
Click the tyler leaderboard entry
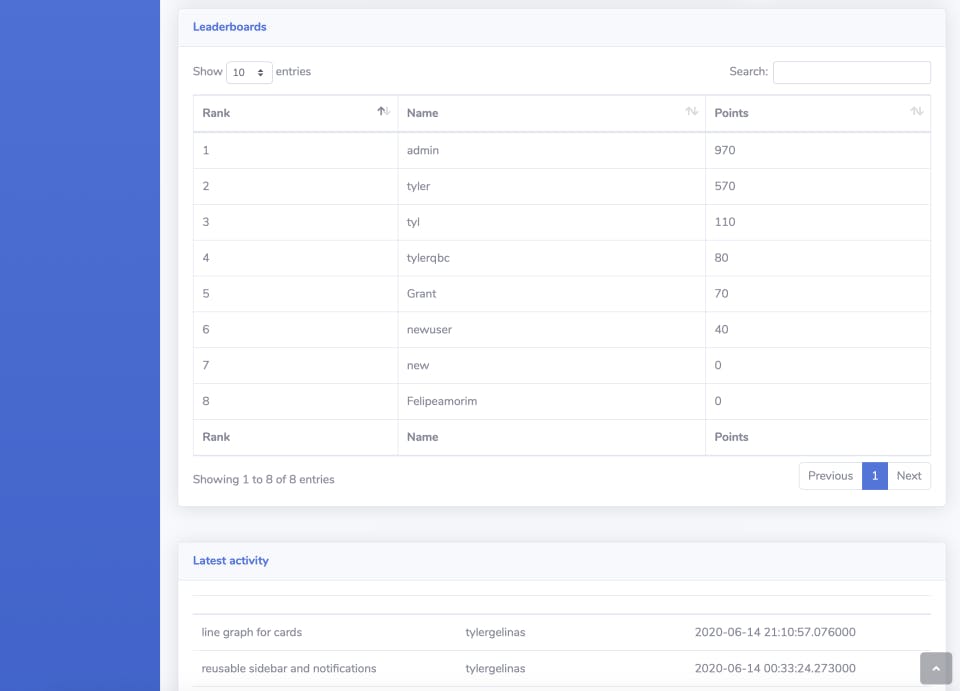point(418,186)
